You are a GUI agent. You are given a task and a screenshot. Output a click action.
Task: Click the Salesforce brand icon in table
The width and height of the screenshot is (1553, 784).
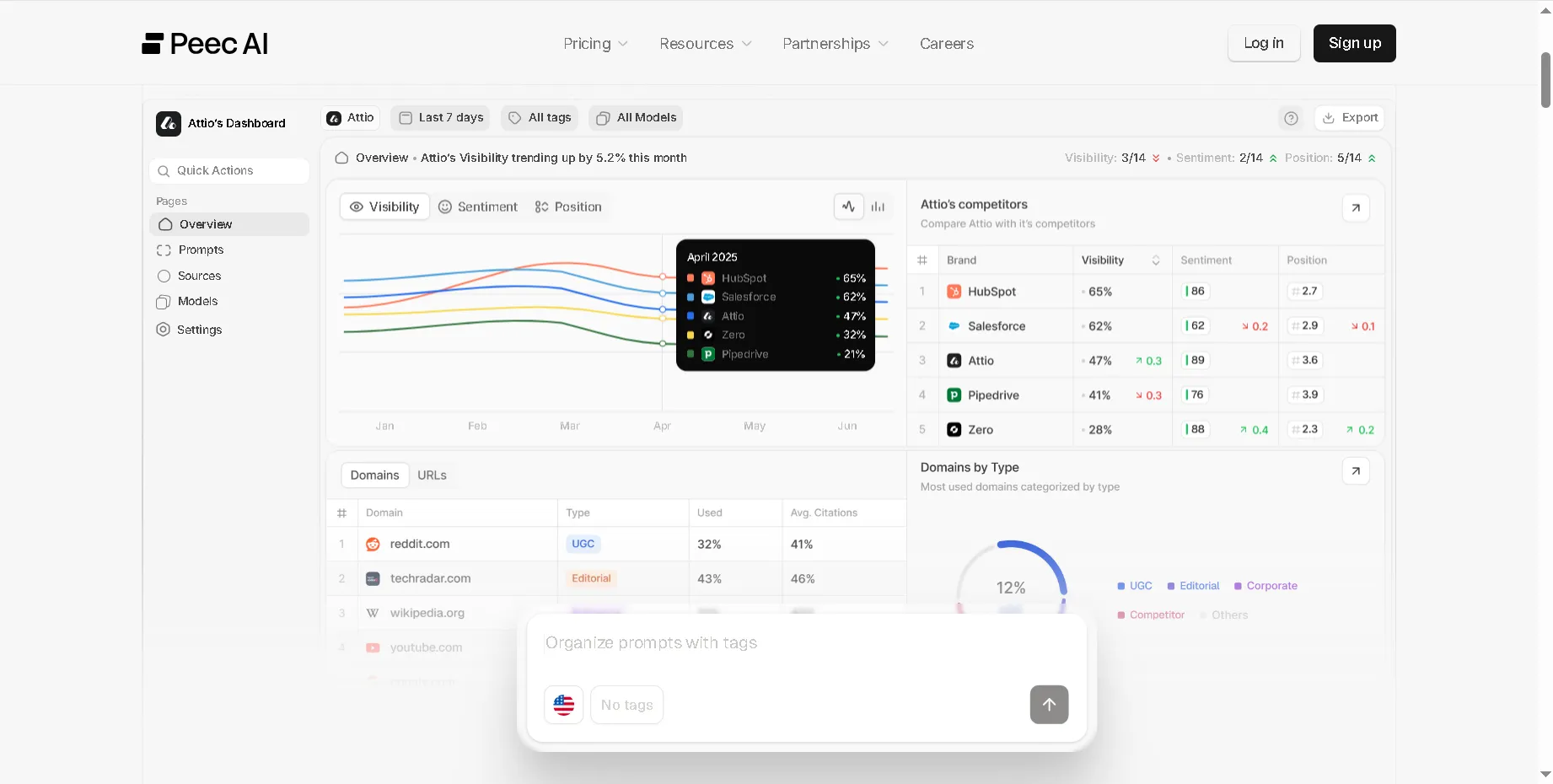click(x=954, y=326)
